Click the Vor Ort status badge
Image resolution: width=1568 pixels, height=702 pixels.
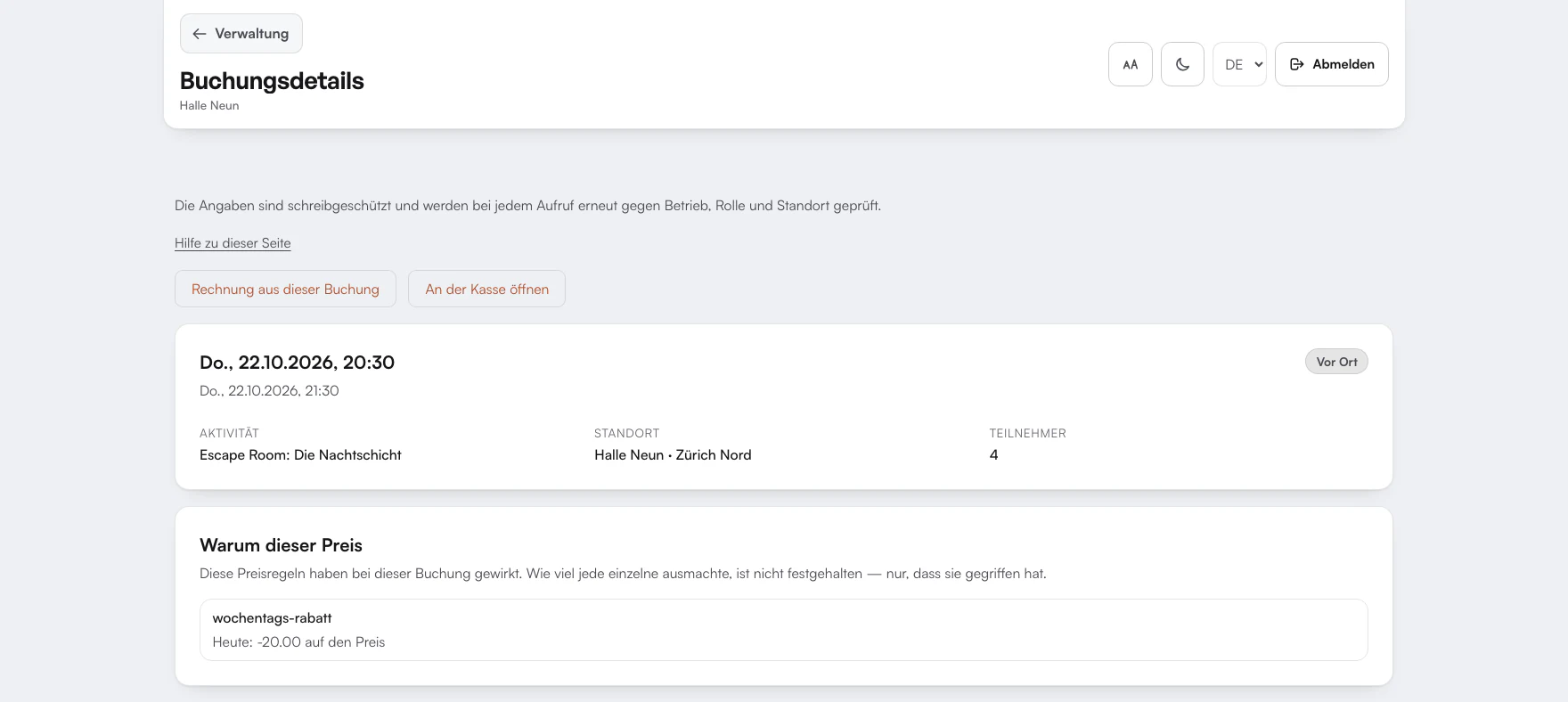pos(1336,362)
